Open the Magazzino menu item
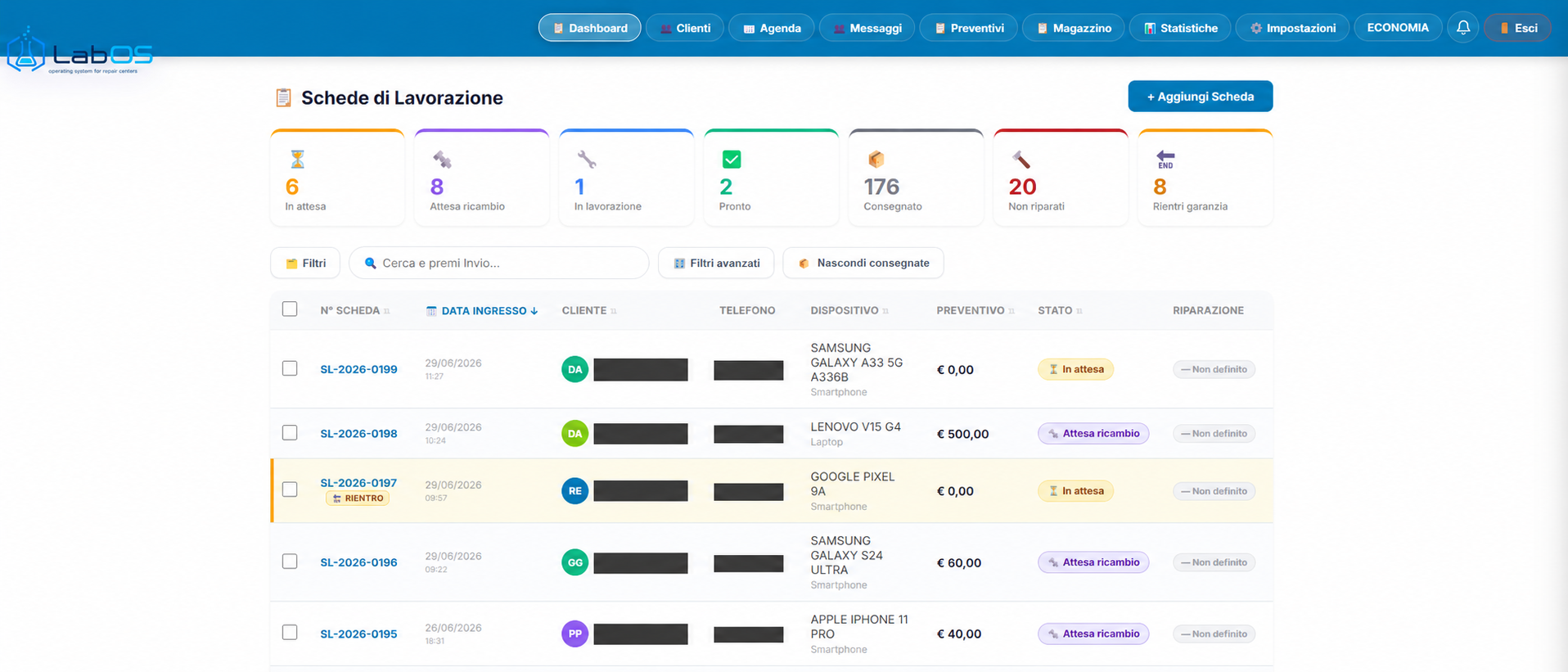 point(1074,28)
